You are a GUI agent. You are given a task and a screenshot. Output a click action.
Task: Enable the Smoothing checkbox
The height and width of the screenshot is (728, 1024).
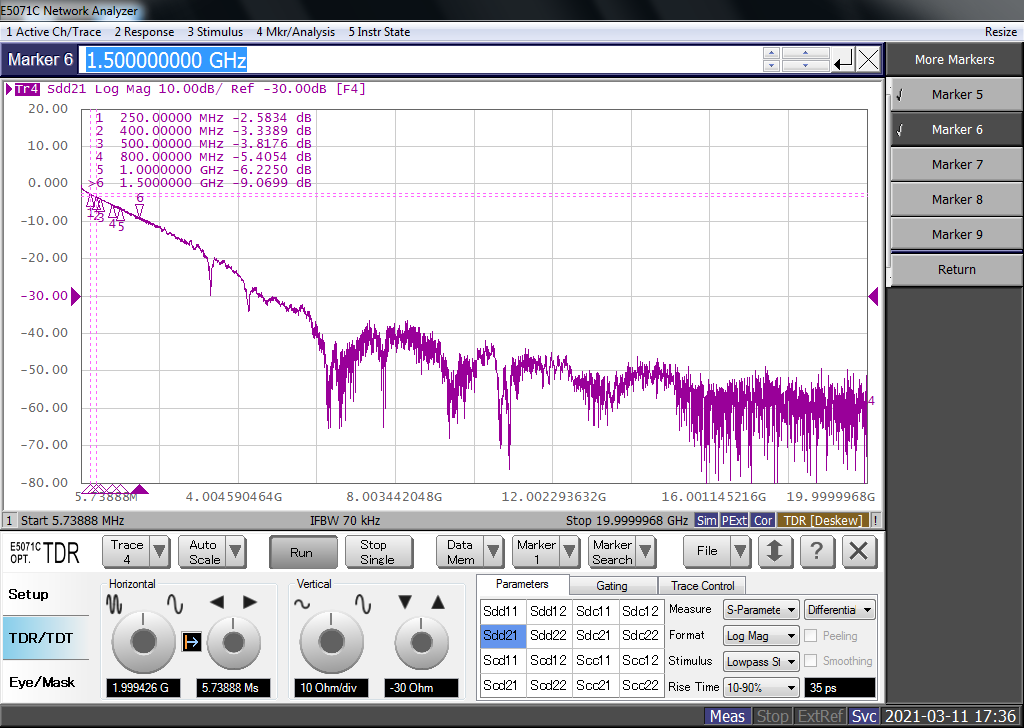[811, 661]
